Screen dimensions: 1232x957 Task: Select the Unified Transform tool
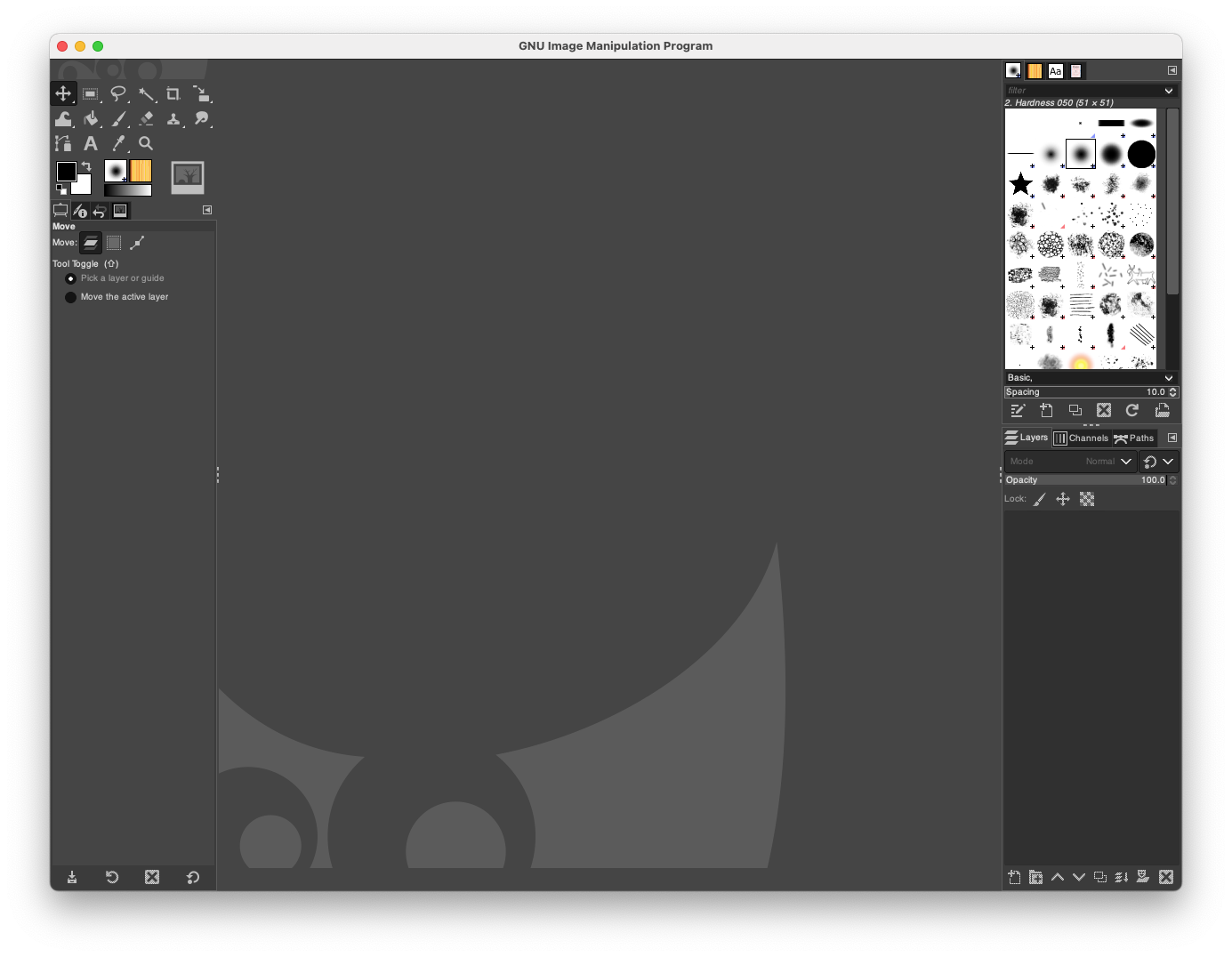201,93
